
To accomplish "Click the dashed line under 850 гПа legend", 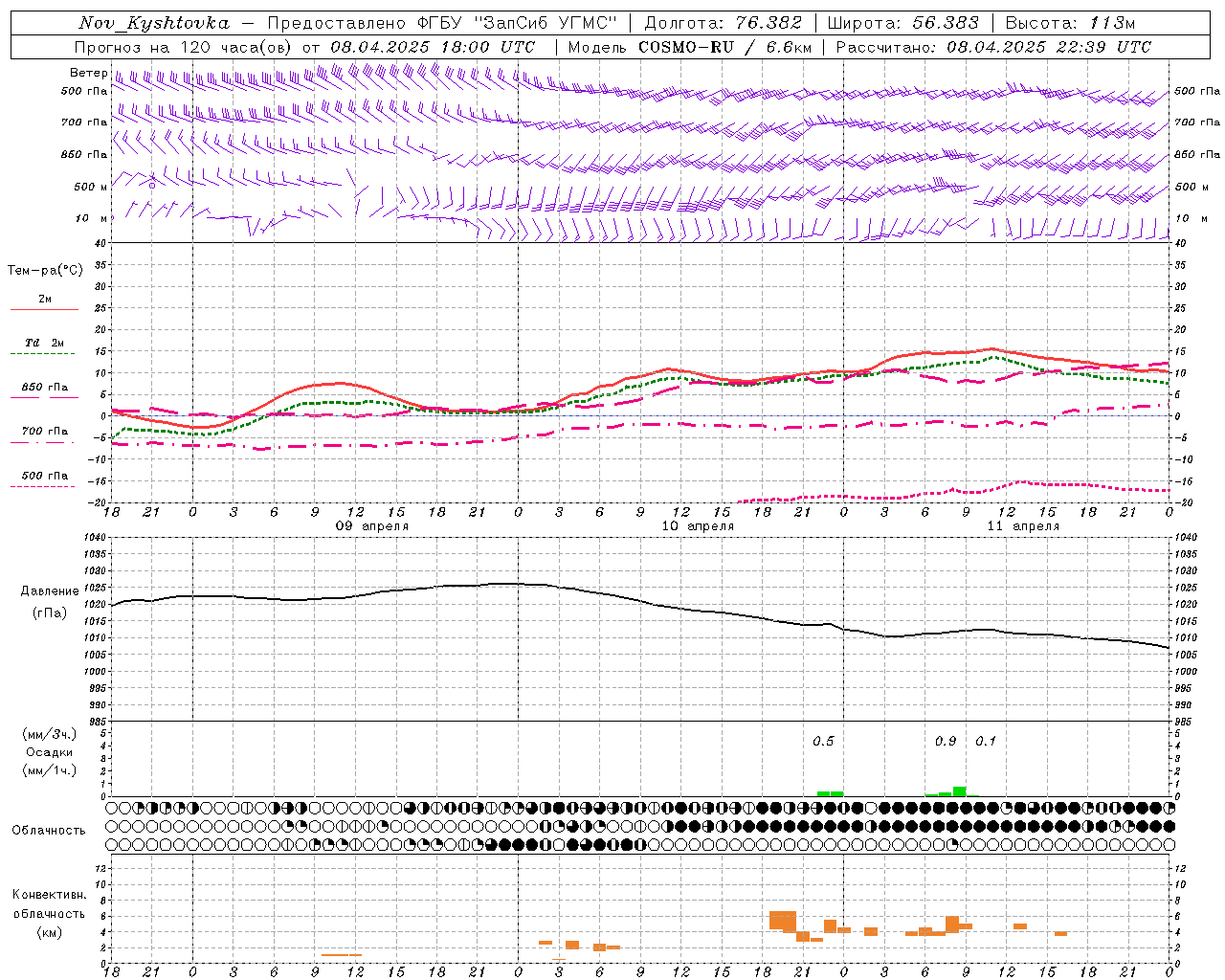I will [43, 398].
